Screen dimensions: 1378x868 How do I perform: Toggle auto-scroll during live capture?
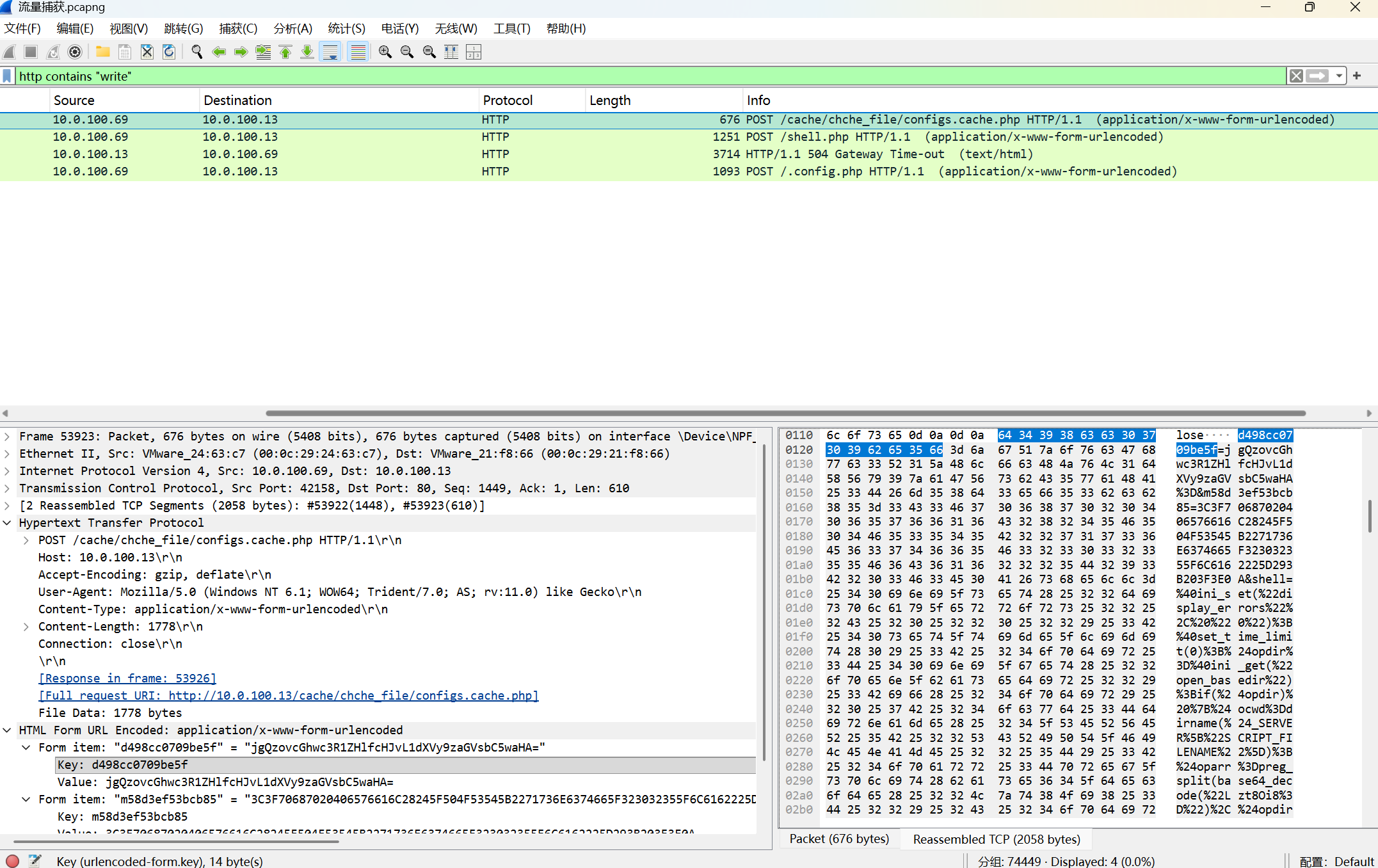coord(330,52)
